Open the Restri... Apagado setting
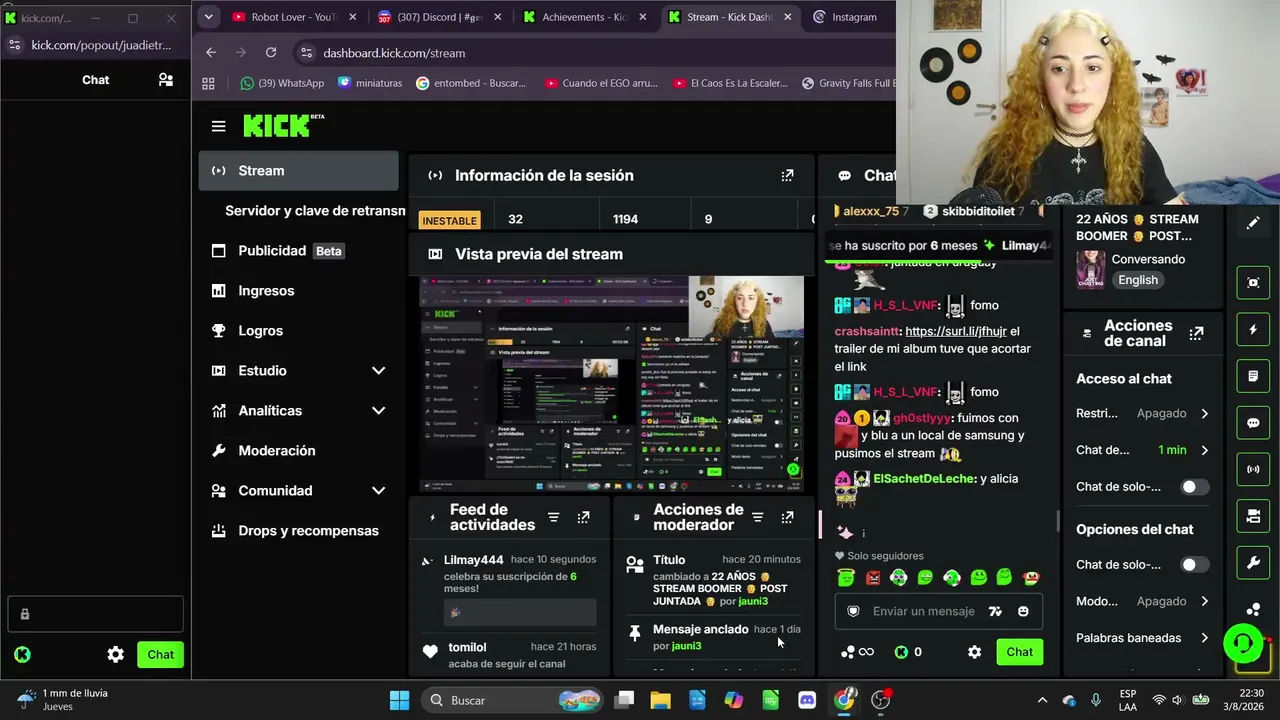This screenshot has width=1280, height=720. [x=1142, y=413]
